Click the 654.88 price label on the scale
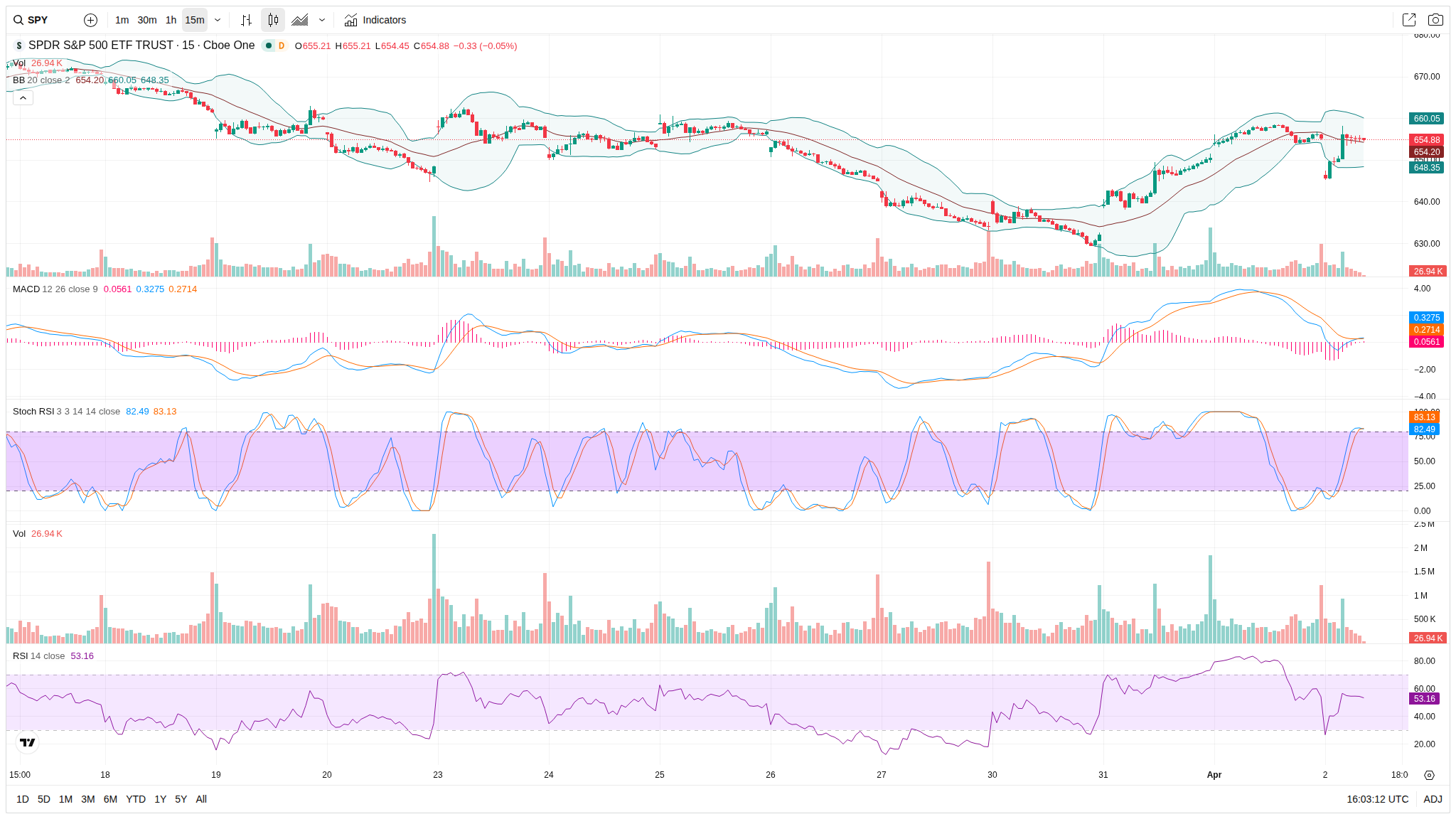The image size is (1456, 819). click(1426, 140)
